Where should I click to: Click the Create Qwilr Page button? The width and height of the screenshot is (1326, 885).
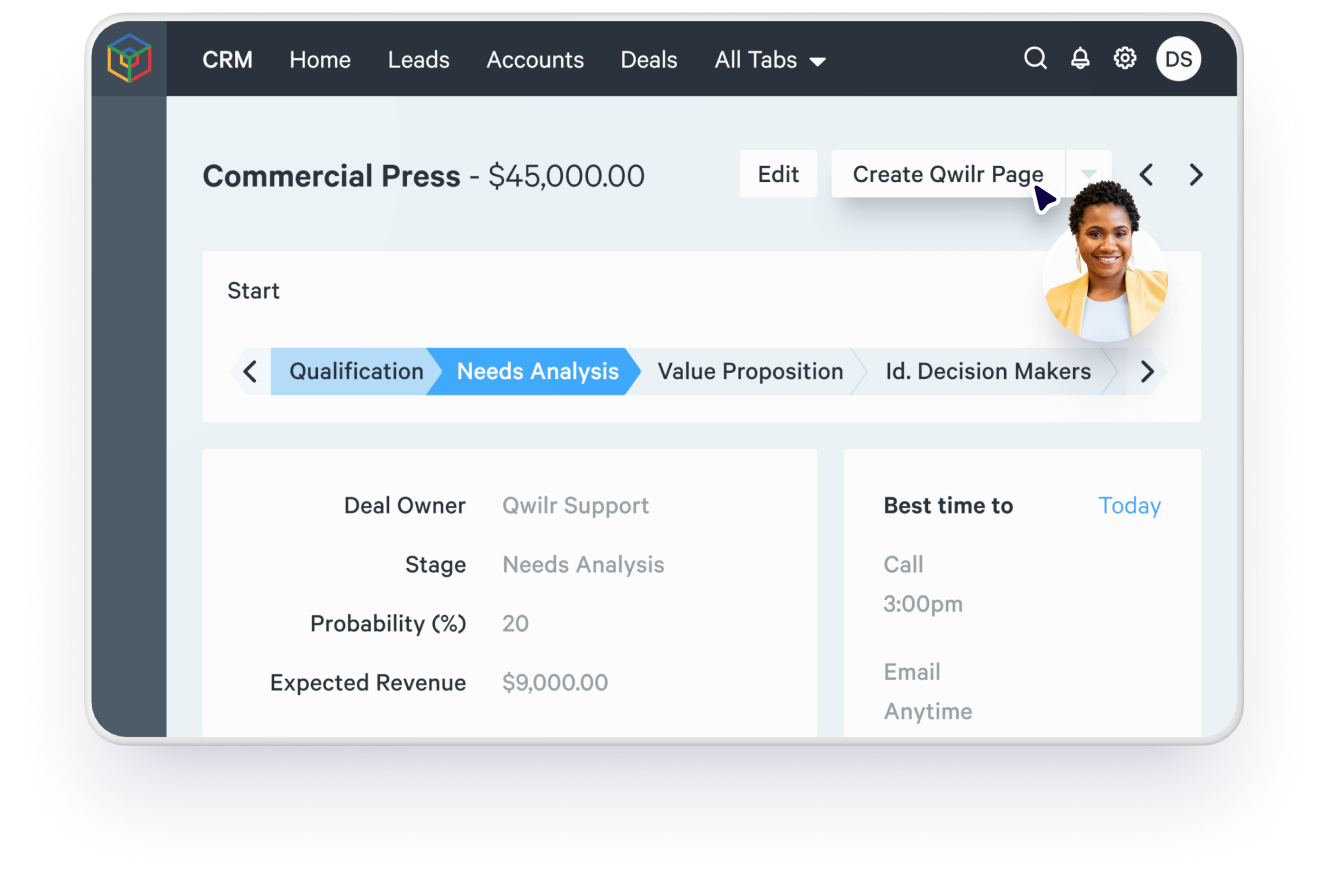[x=947, y=174]
